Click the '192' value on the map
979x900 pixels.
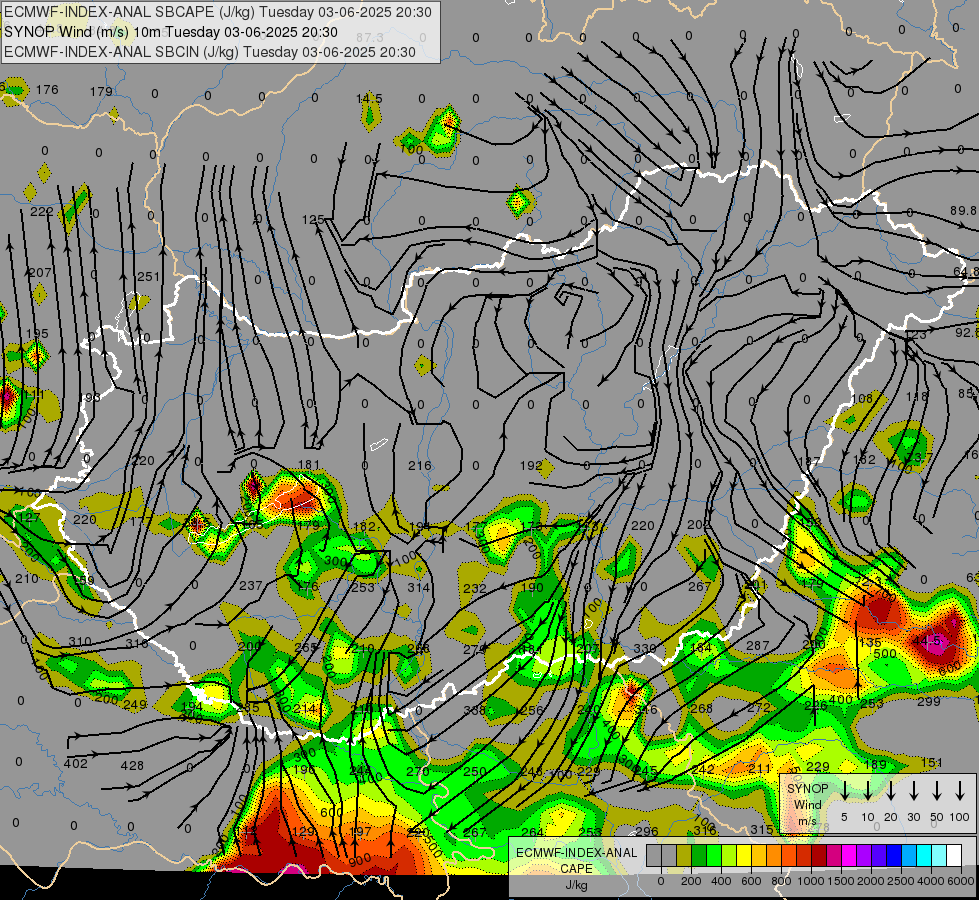531,465
